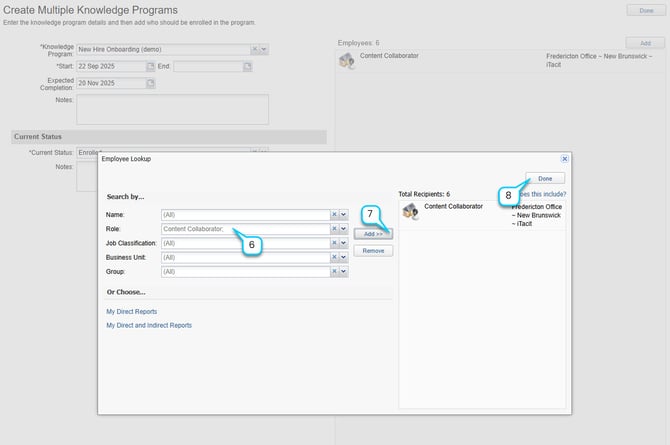Click the Add >> button
The image size is (670, 445).
pos(373,234)
